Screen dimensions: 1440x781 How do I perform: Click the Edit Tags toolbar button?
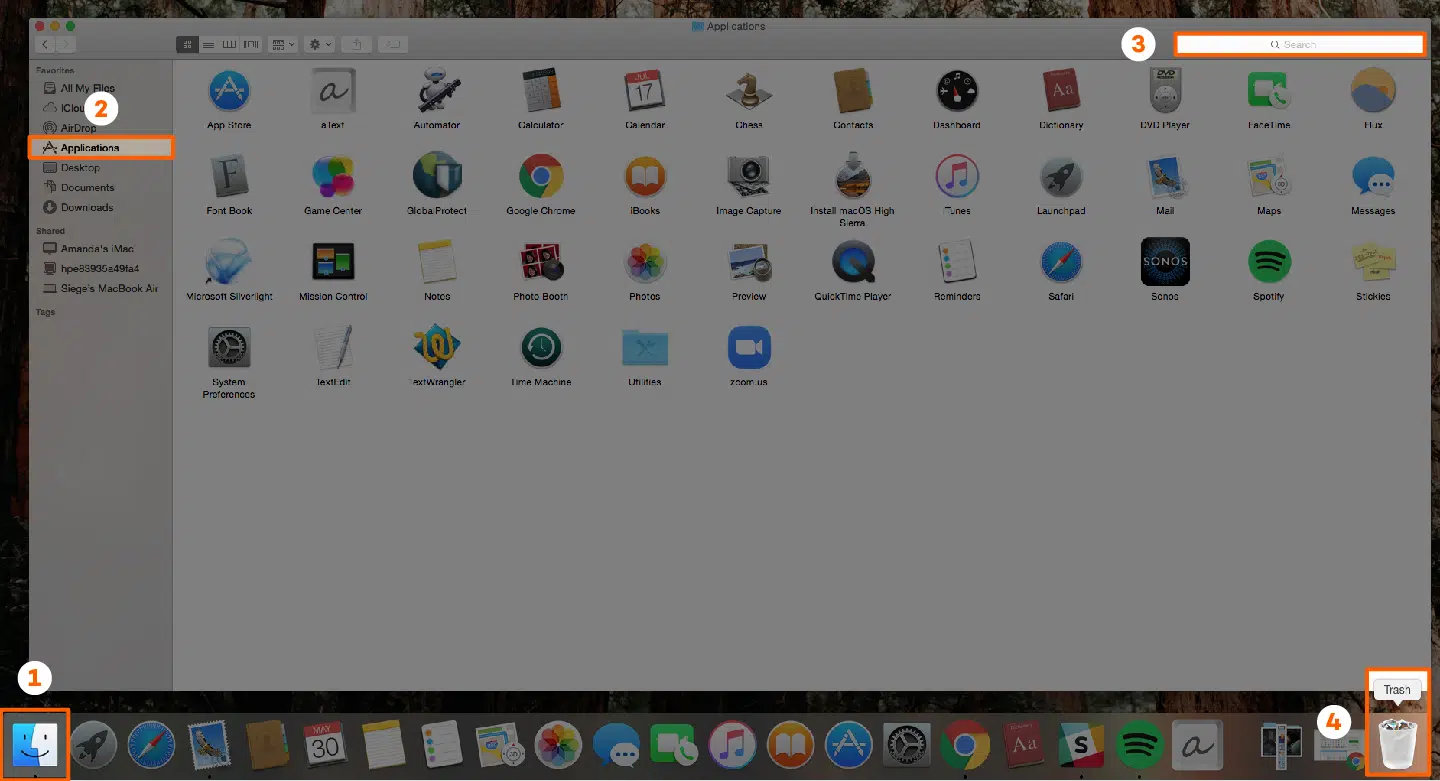coord(393,45)
